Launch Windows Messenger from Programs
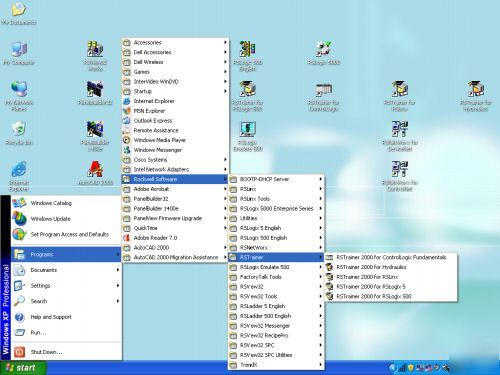This screenshot has width=500, height=375. click(175, 150)
